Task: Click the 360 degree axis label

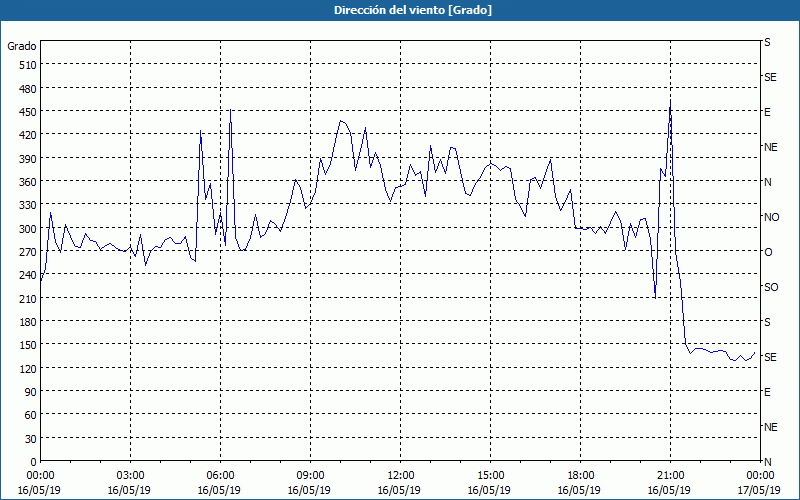Action: tap(28, 182)
